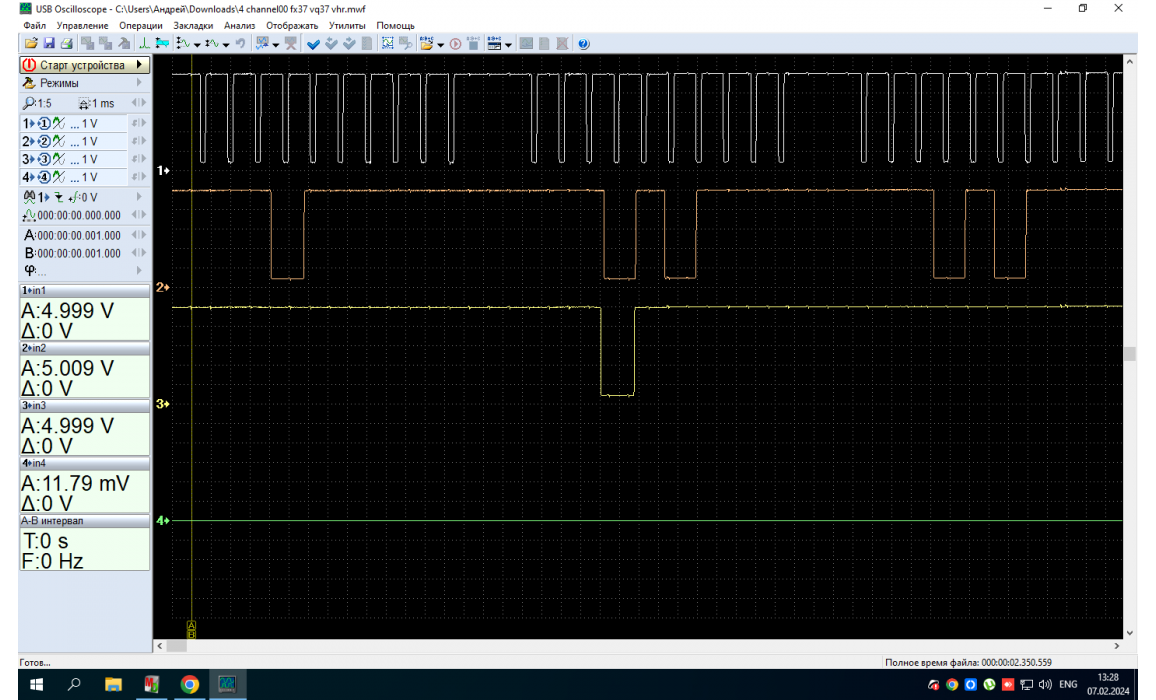Toggle channel 4 enable icon in sidebar
Image resolution: width=1156 pixels, height=700 pixels.
[44, 177]
